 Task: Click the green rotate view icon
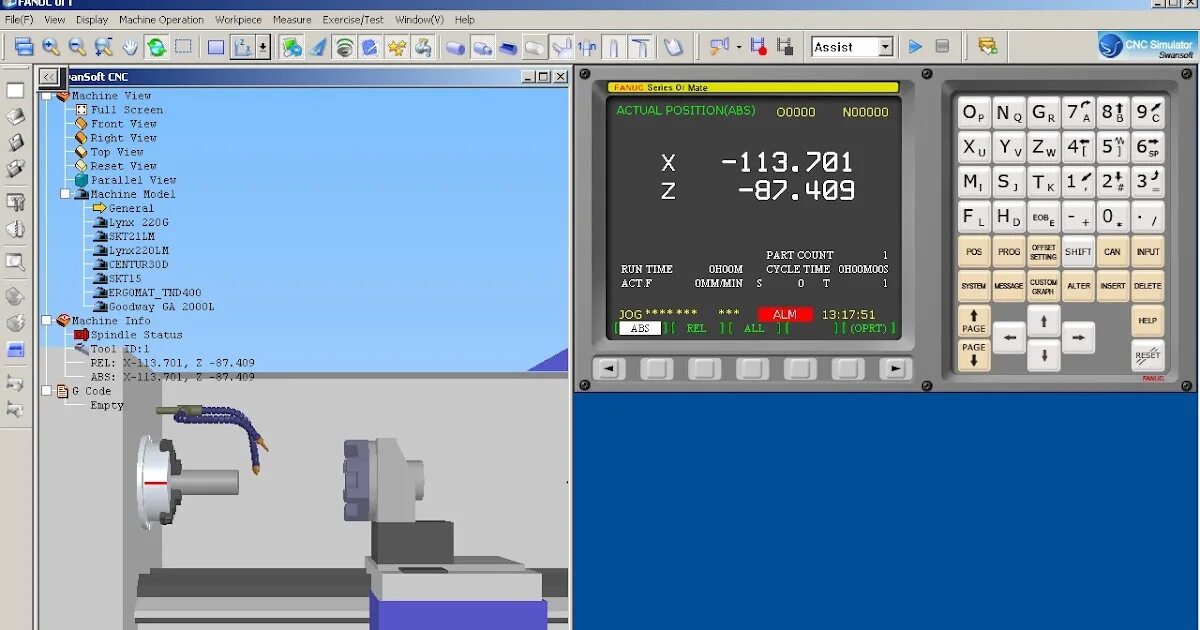tap(157, 47)
